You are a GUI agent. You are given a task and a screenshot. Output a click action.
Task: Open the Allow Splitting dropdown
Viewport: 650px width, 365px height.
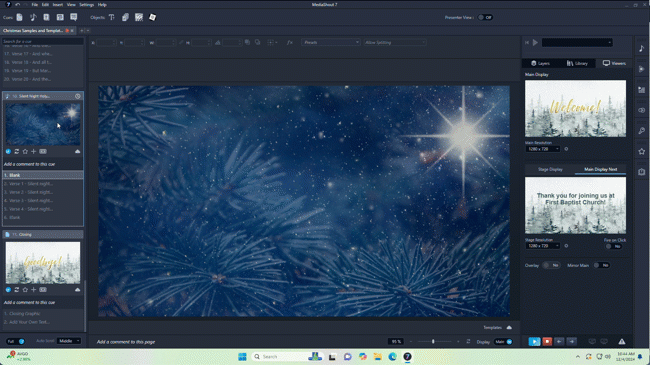click(x=395, y=42)
